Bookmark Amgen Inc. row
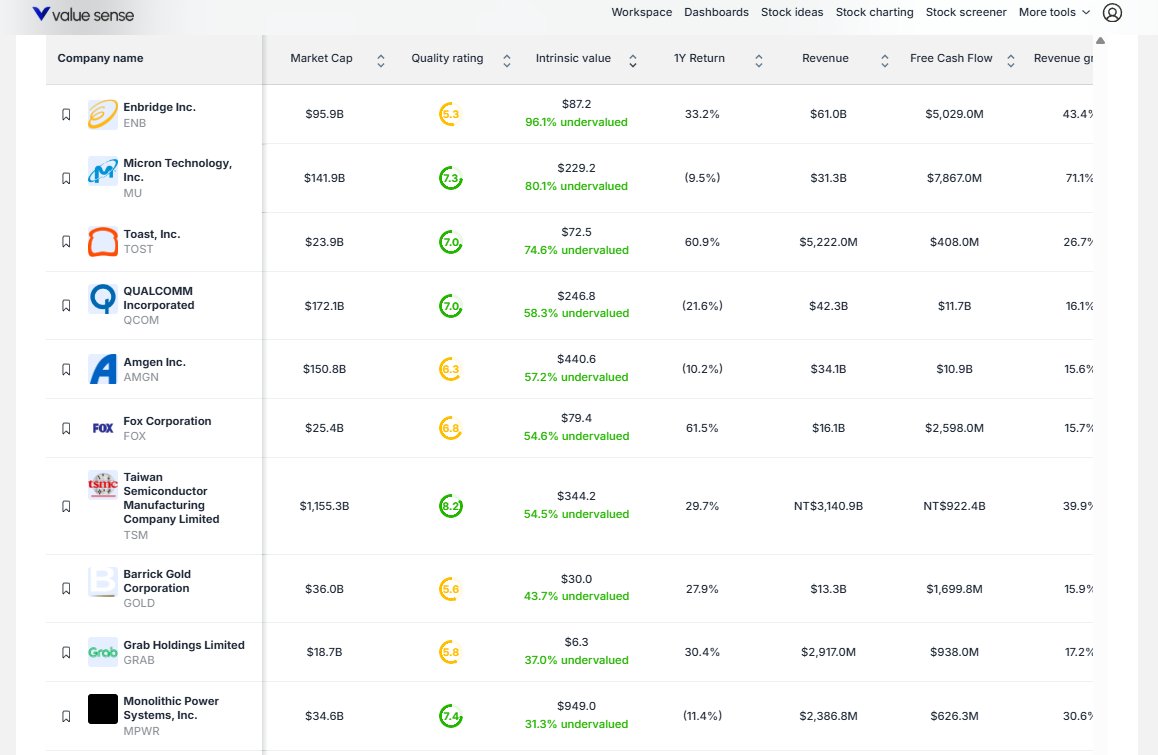Image resolution: width=1158 pixels, height=755 pixels. pyautogui.click(x=66, y=369)
